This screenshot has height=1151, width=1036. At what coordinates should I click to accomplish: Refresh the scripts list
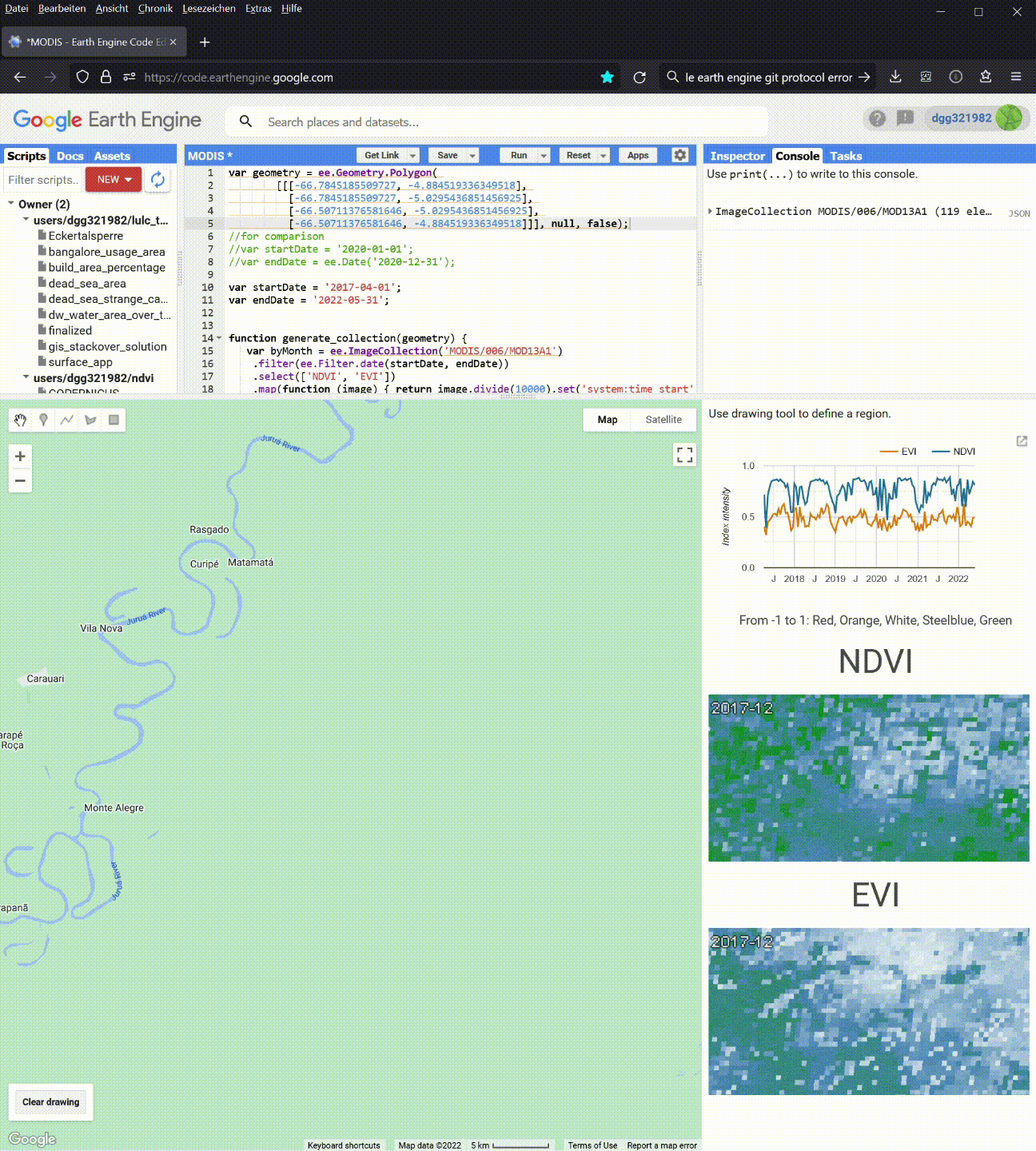pos(157,180)
